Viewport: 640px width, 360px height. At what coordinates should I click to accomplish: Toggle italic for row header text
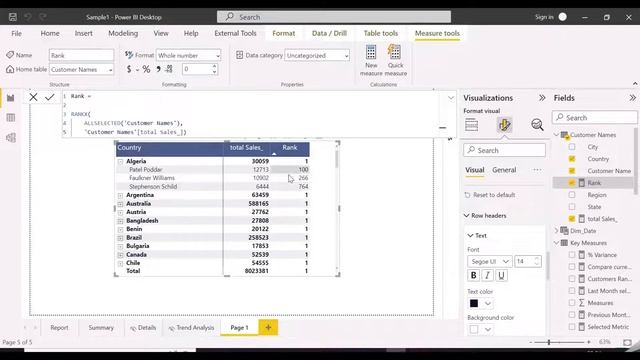487,276
